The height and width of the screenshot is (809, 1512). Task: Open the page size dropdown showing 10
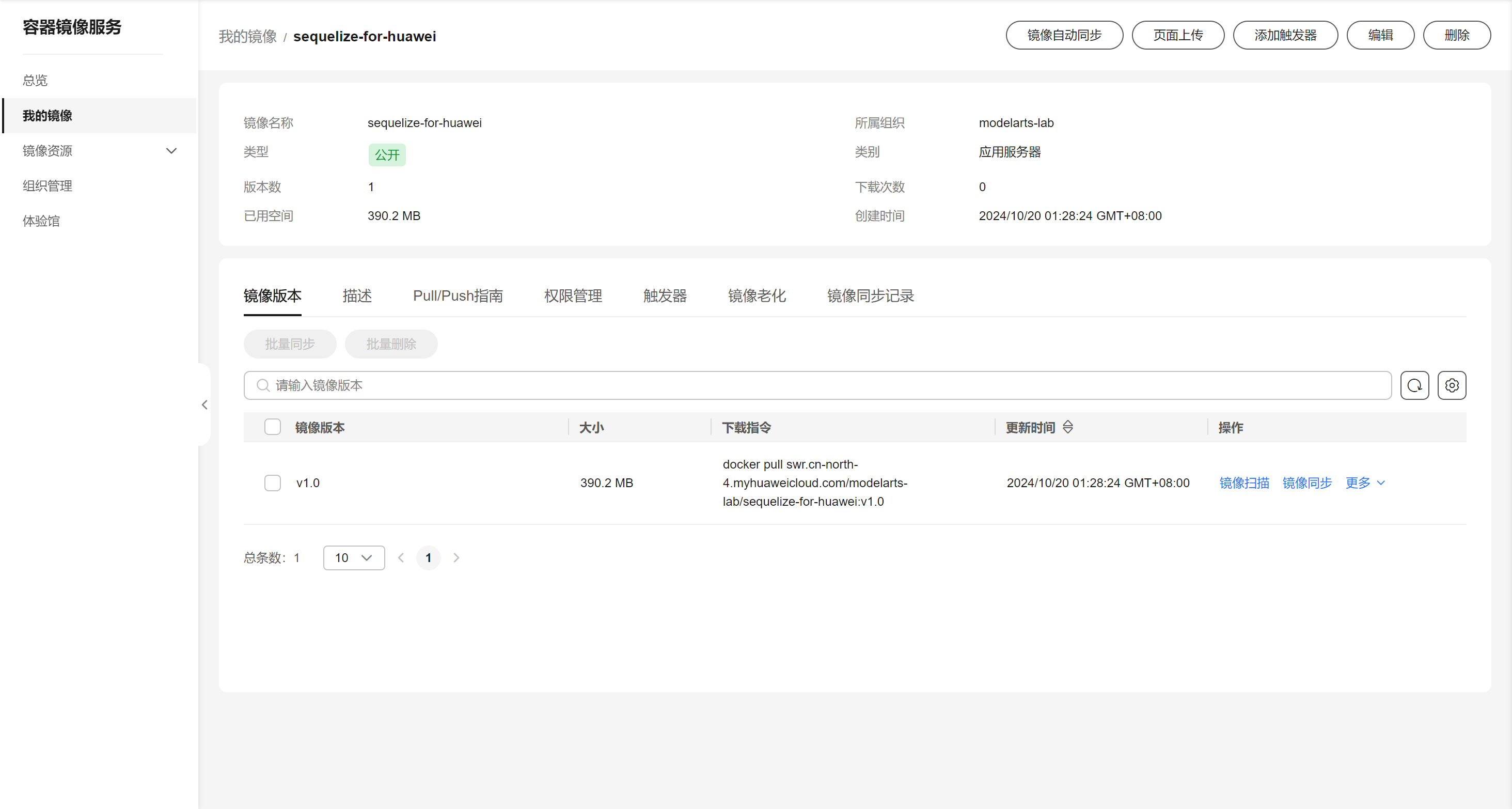tap(353, 557)
